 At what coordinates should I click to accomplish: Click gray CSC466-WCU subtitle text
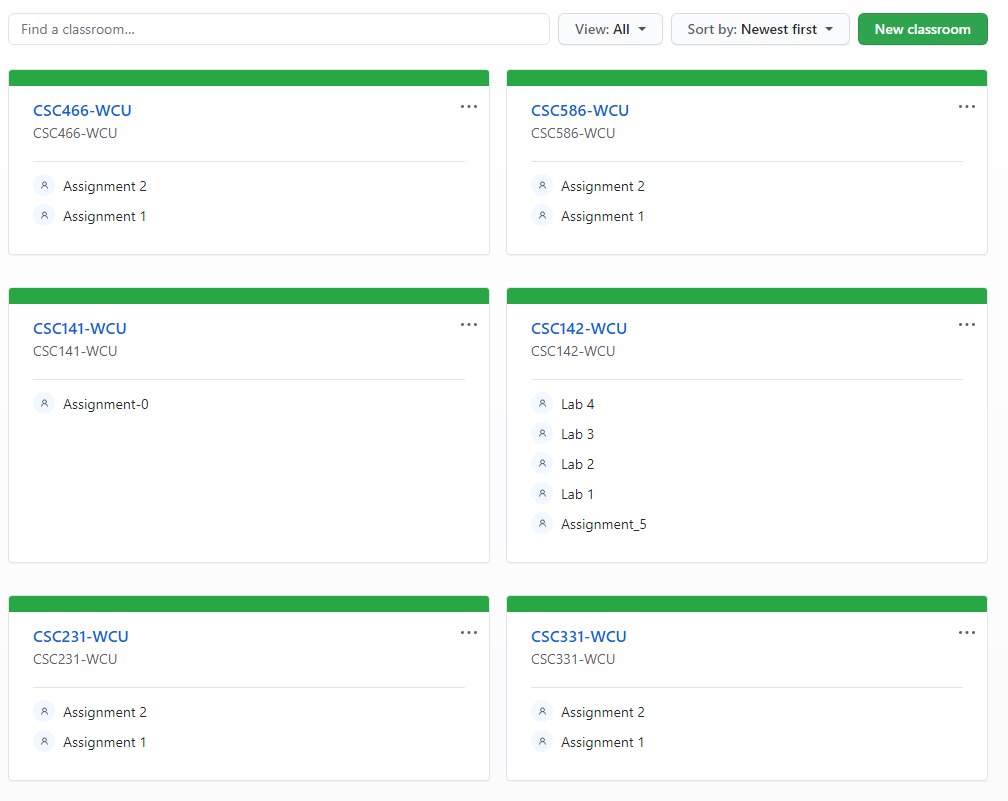75,133
